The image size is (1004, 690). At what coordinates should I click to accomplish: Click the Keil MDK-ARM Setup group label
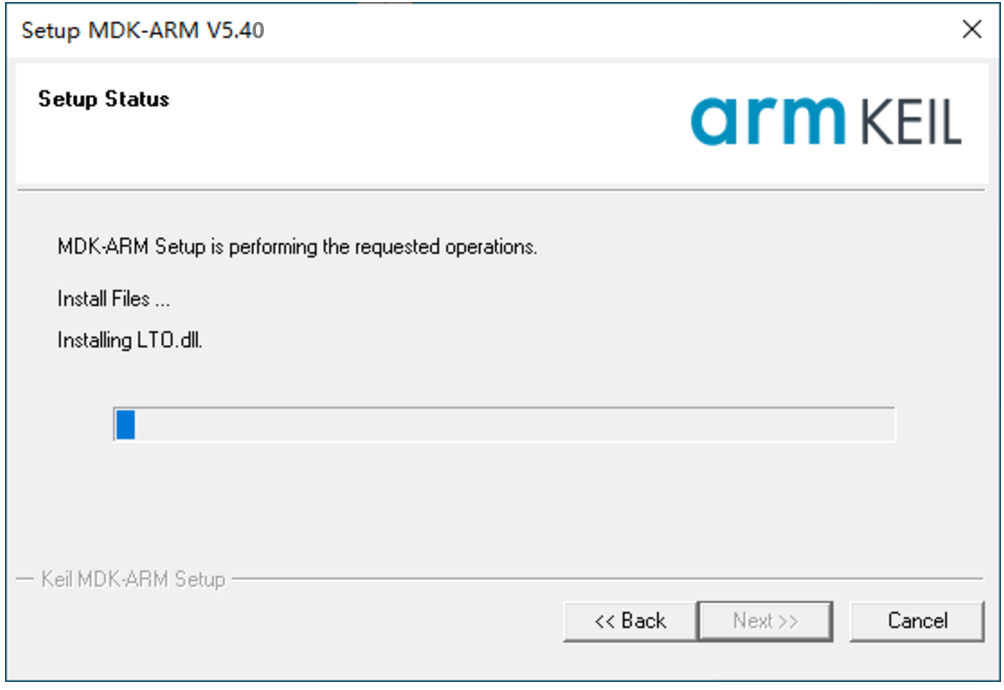[133, 579]
